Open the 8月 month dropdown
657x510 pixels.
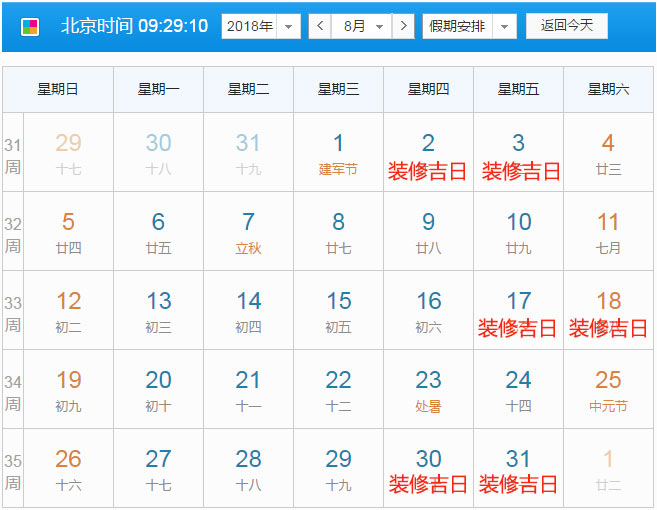tap(361, 26)
